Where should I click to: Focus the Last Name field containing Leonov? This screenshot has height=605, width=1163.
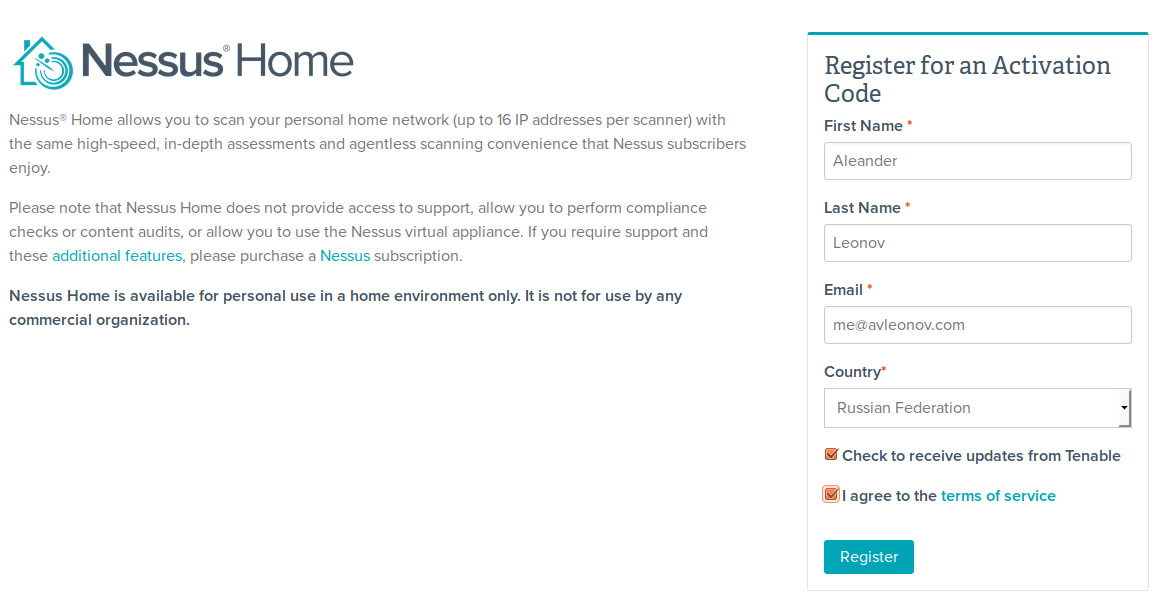point(978,243)
